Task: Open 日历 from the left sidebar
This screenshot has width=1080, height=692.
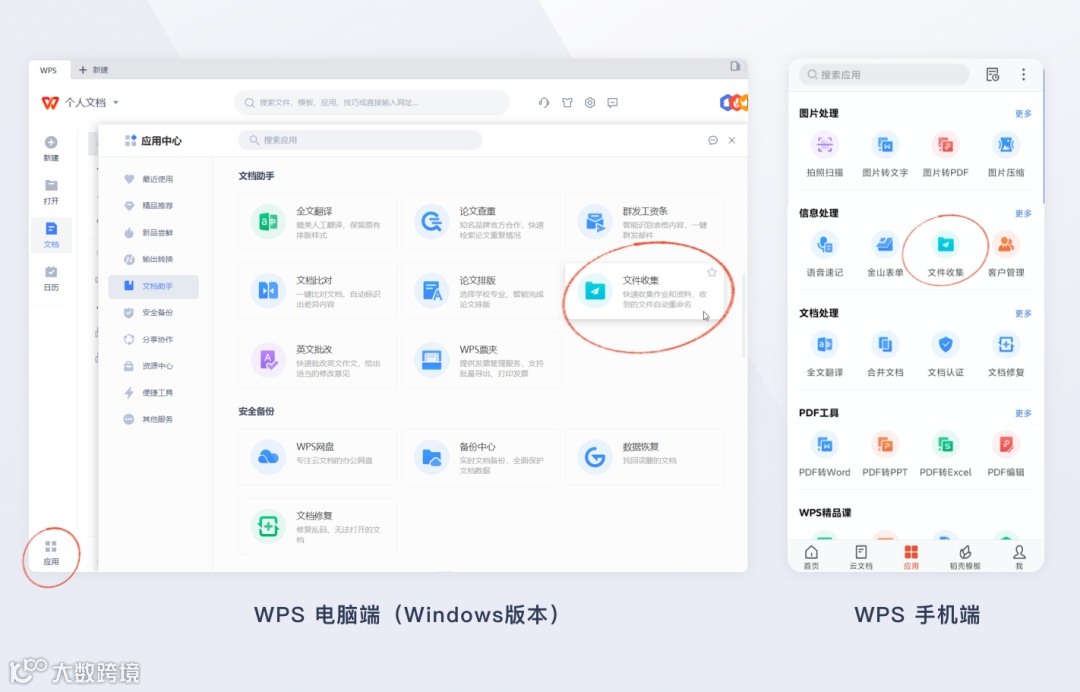Action: pos(51,278)
